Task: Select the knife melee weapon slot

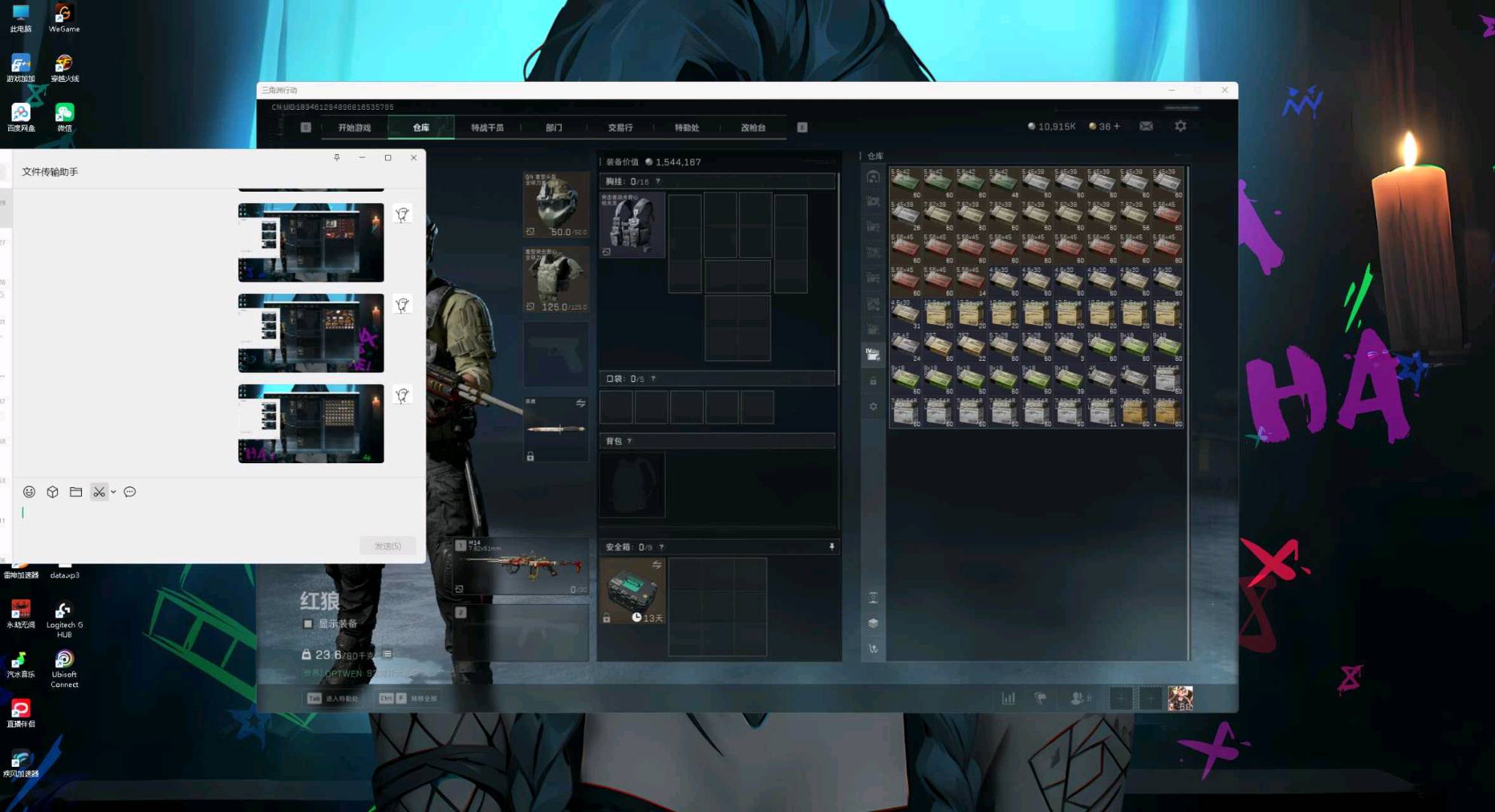Action: coord(556,429)
